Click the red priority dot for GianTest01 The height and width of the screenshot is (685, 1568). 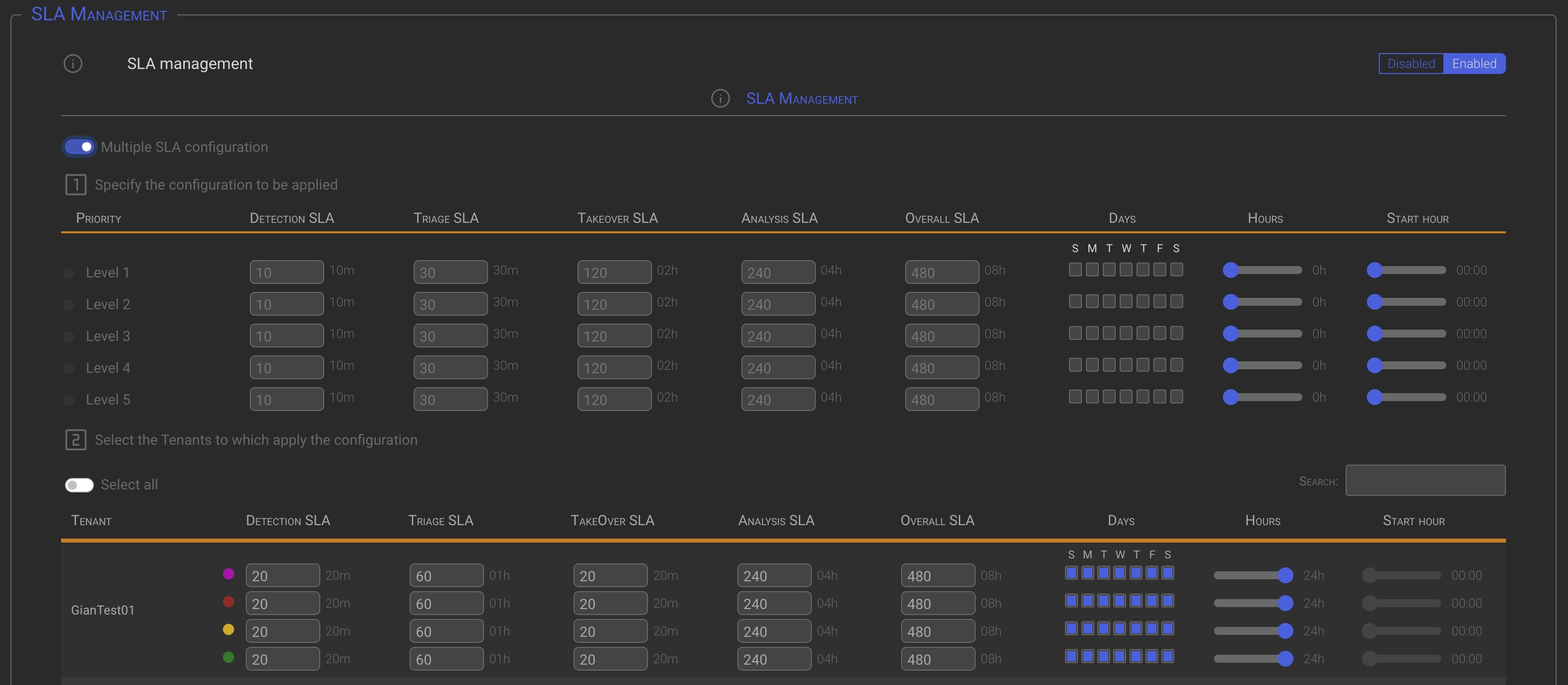(x=228, y=602)
